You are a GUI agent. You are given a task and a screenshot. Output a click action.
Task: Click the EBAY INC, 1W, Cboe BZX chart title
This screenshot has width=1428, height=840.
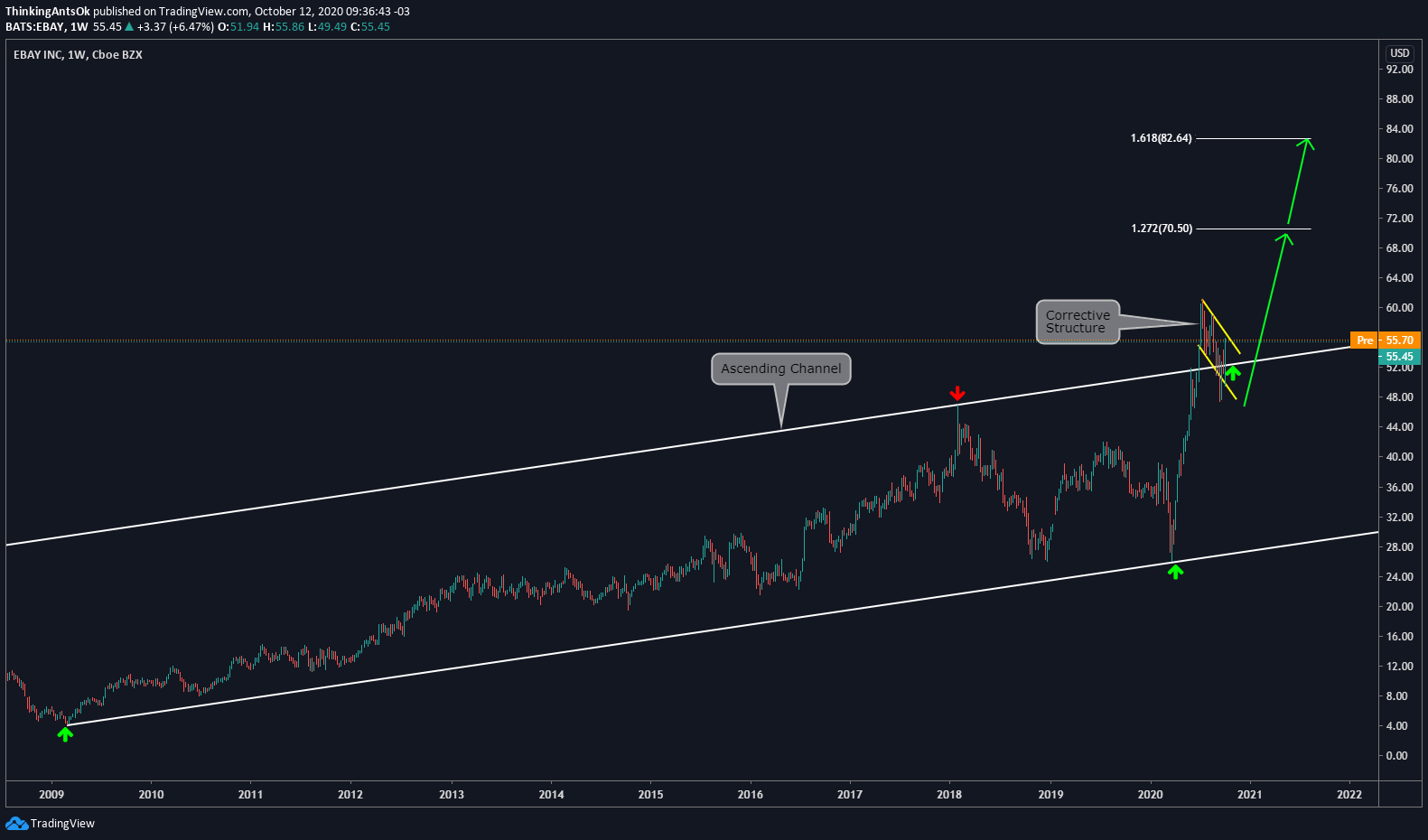coord(78,55)
